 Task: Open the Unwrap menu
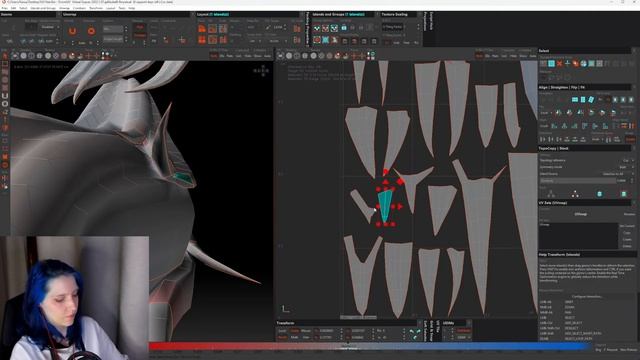[x=64, y=8]
